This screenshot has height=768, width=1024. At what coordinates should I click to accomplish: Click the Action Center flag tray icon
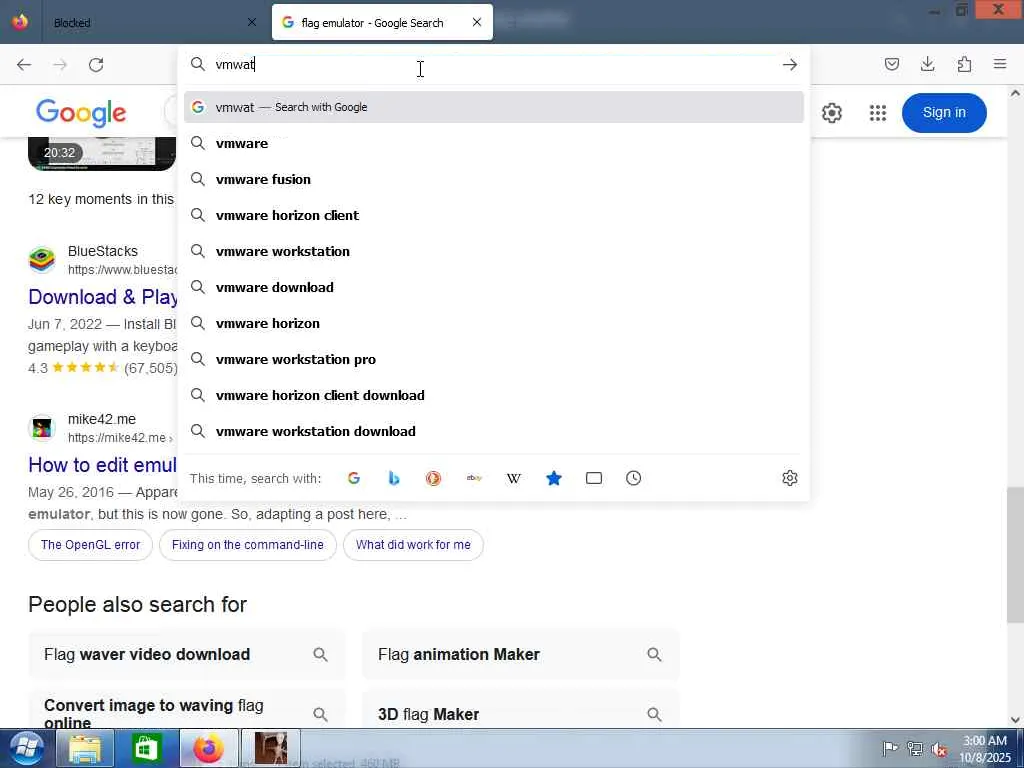pos(889,749)
